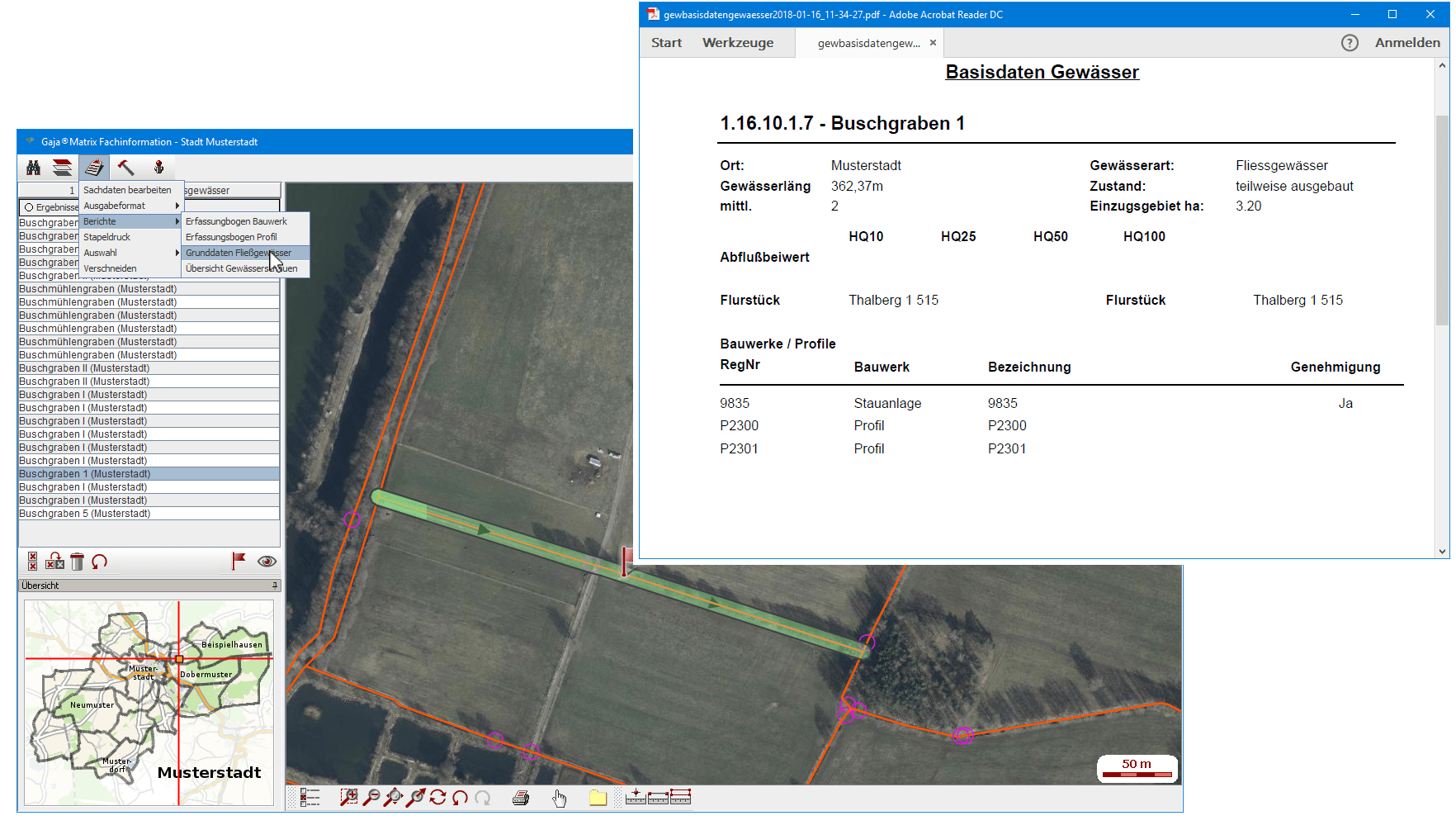The height and width of the screenshot is (825, 1456).
Task: Click the hammer tools icon
Action: 125,168
